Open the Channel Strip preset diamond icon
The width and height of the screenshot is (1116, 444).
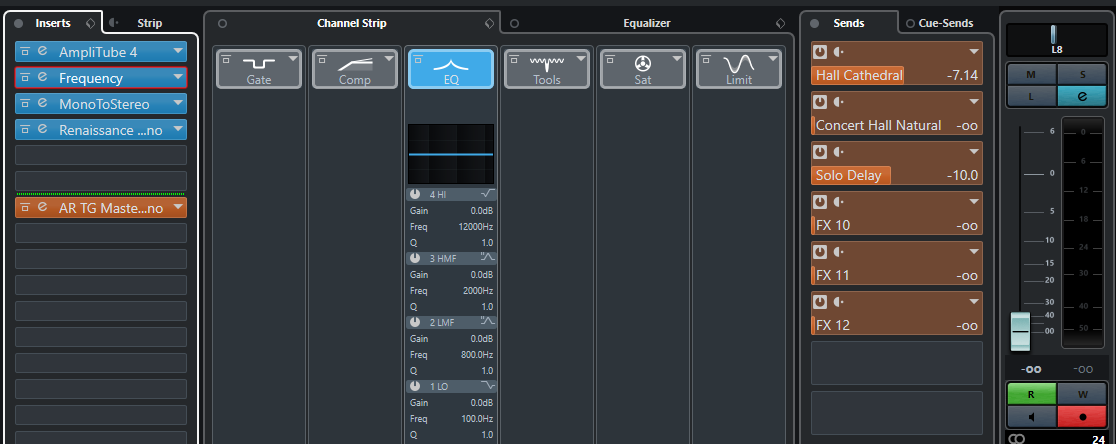(489, 23)
